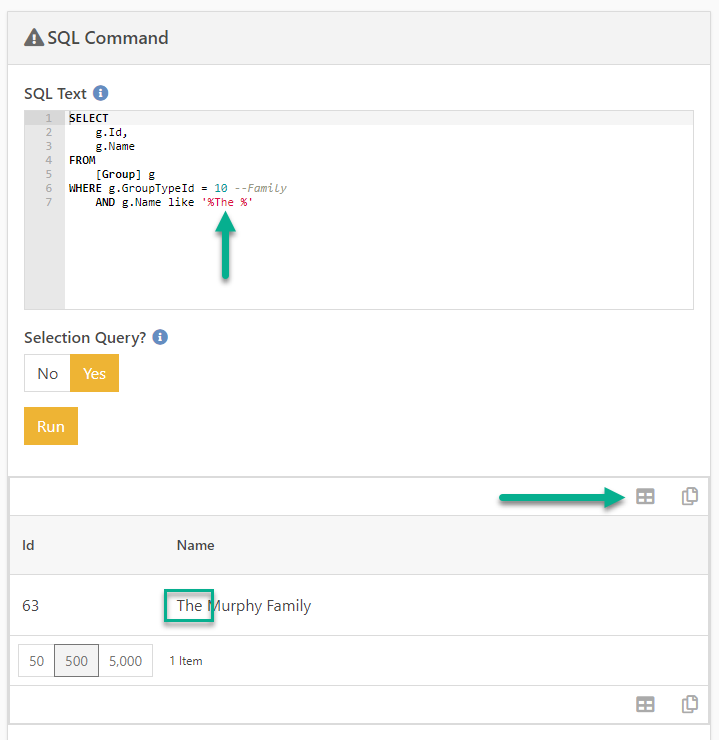Set Selection Query to Yes
Viewport: 719px width, 740px height.
click(94, 373)
